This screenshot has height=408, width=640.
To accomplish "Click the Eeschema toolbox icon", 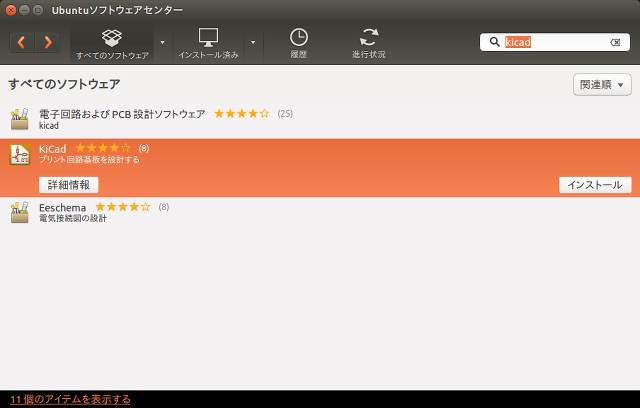I will click(20, 212).
